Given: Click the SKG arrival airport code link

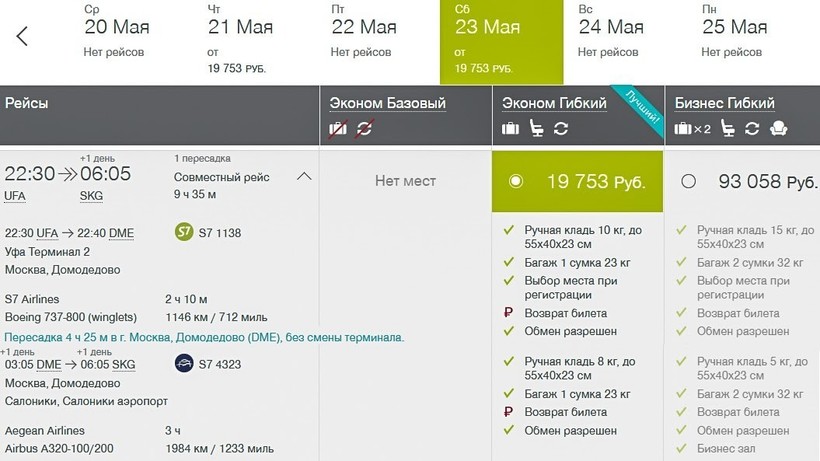Looking at the screenshot, I should 92,196.
